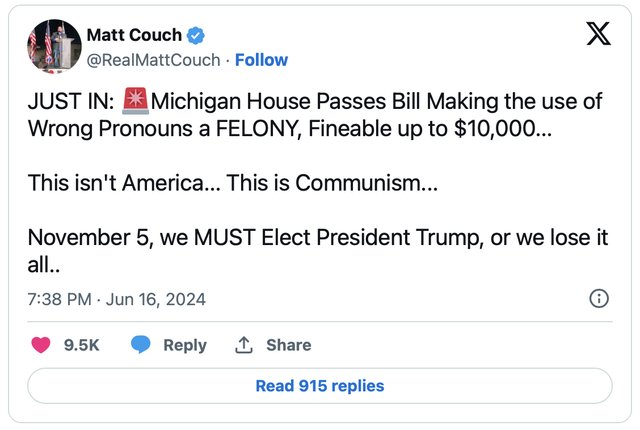Follow the @RealMattCouch account
This screenshot has height=430, width=640.
coord(261,60)
